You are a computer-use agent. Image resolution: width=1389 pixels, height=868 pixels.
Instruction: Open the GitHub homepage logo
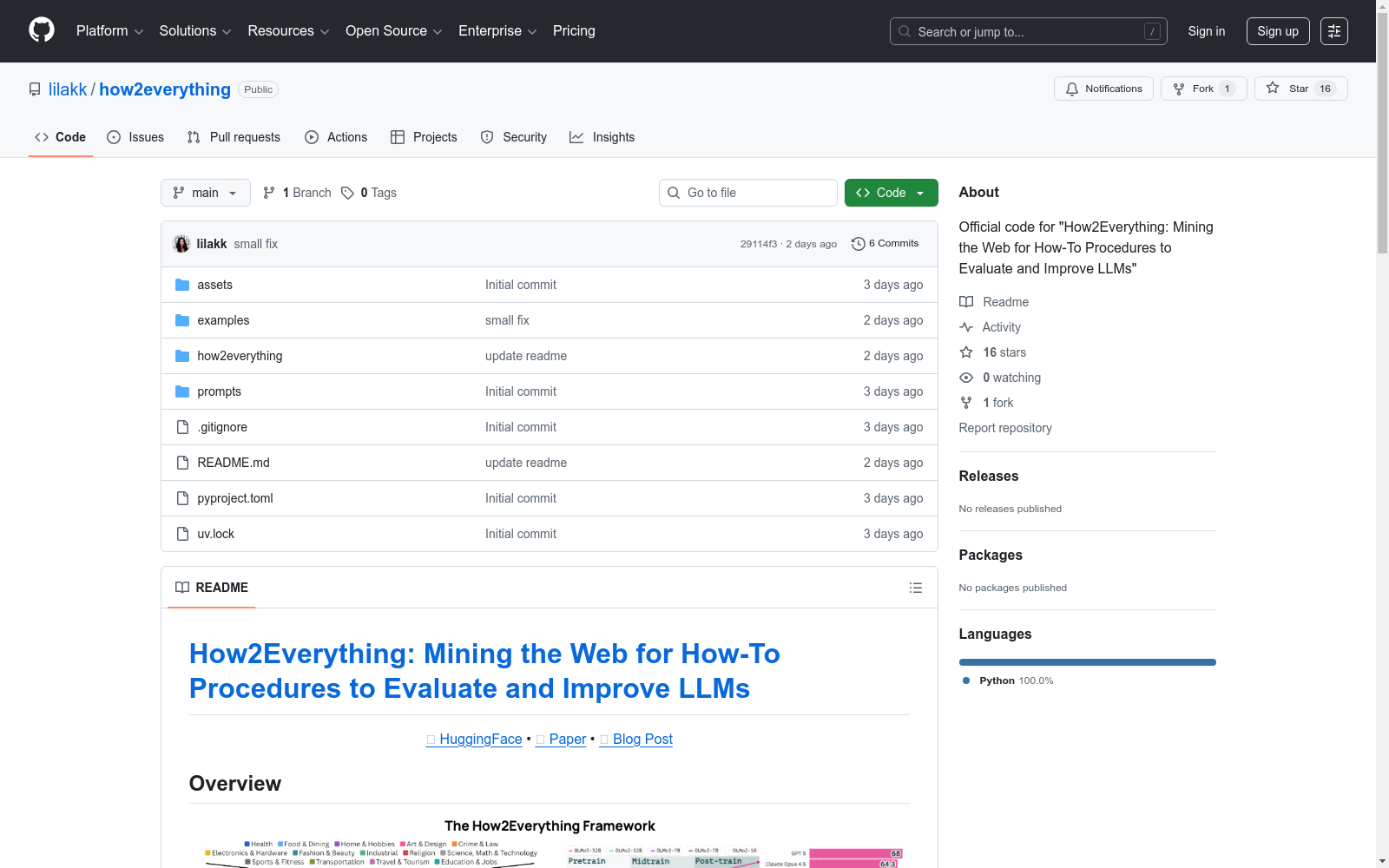click(42, 30)
